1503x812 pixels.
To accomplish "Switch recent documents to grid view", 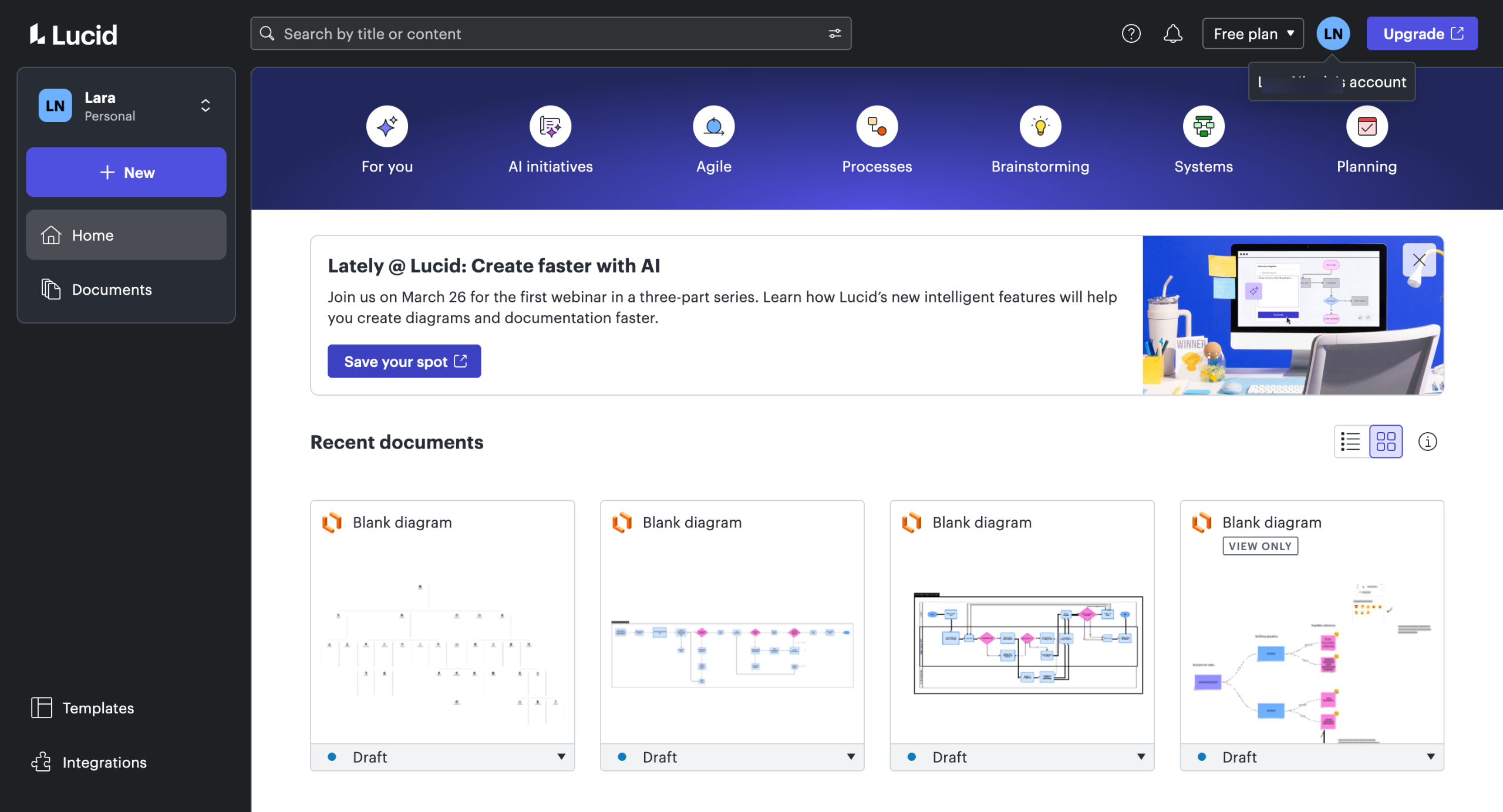I will click(1386, 442).
